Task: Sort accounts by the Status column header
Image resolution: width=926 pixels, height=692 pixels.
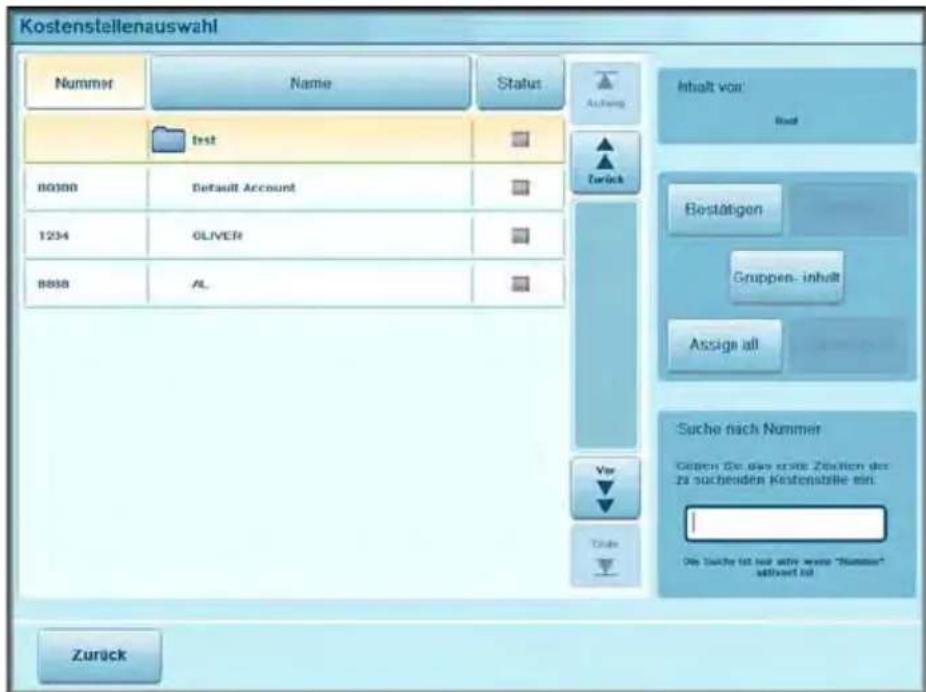Action: pyautogui.click(x=520, y=83)
